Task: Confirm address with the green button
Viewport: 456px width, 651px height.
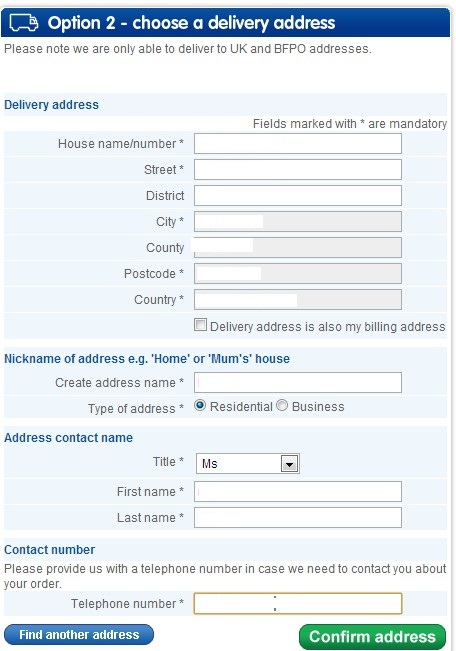Action: click(372, 637)
